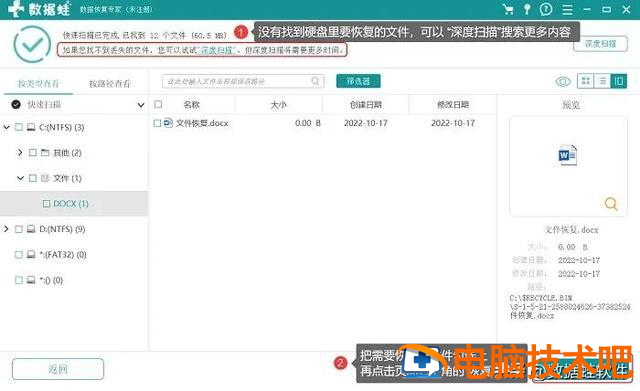Open the help question mark icon
The image size is (640, 391).
point(546,9)
